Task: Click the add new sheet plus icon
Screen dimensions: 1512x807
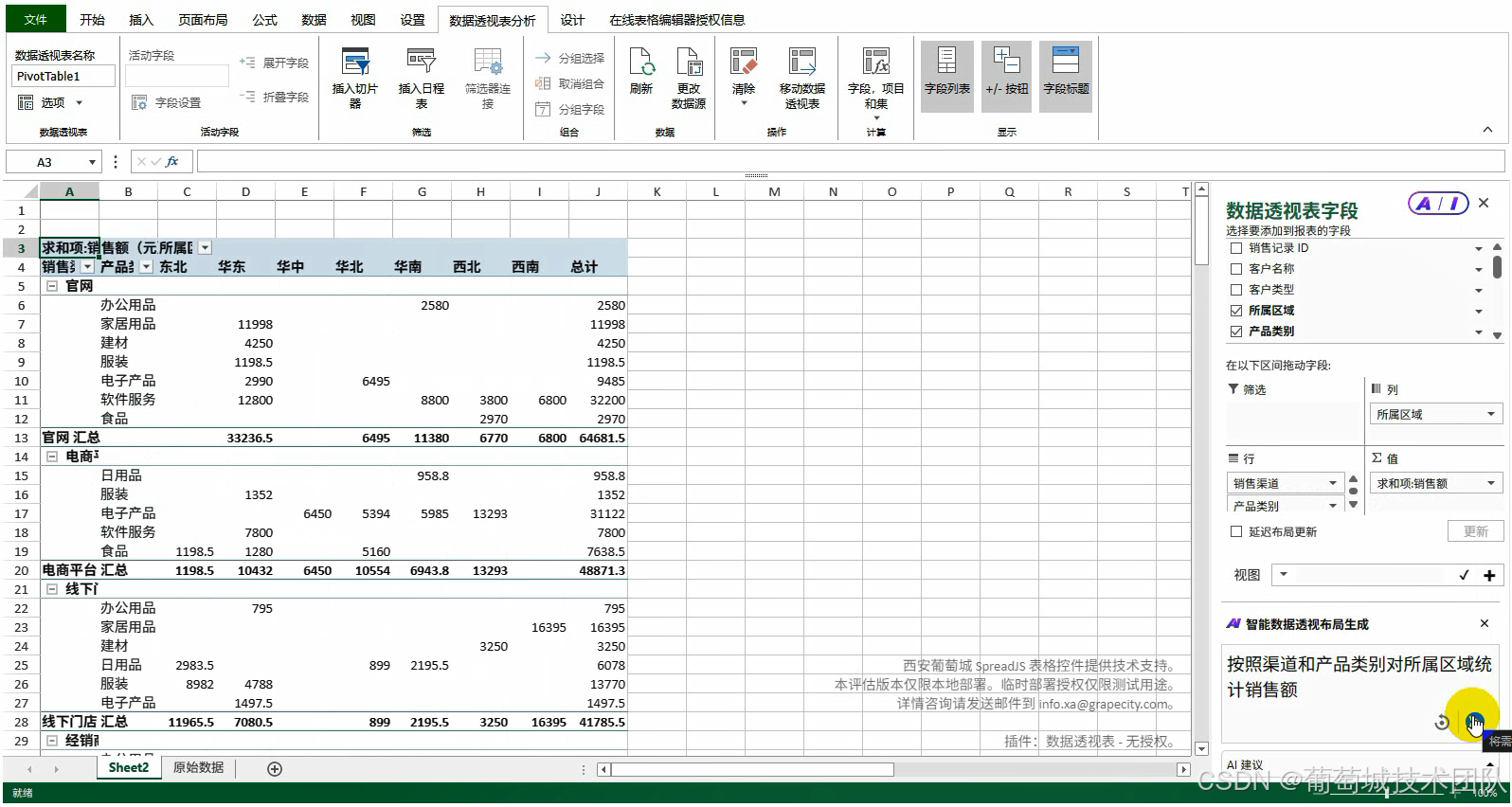Action: [x=275, y=769]
